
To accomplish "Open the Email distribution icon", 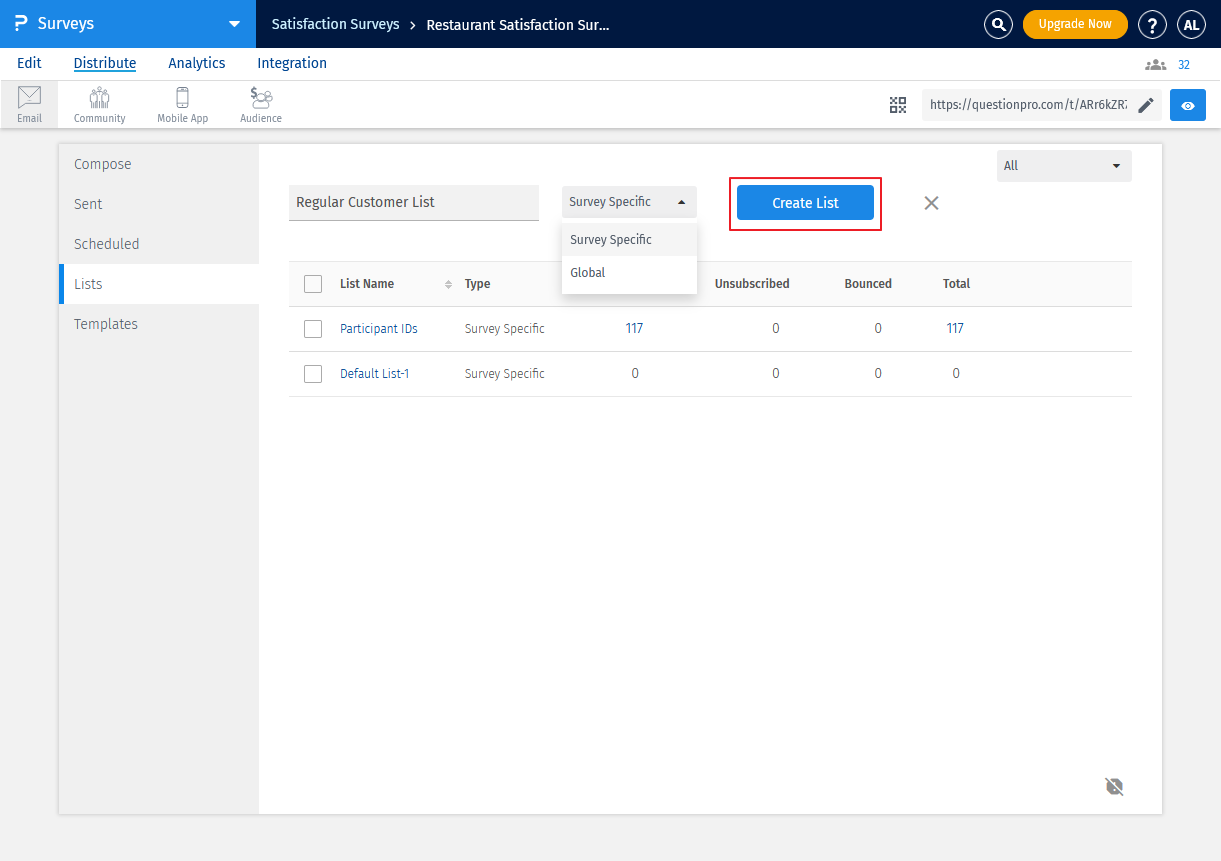I will (29, 104).
